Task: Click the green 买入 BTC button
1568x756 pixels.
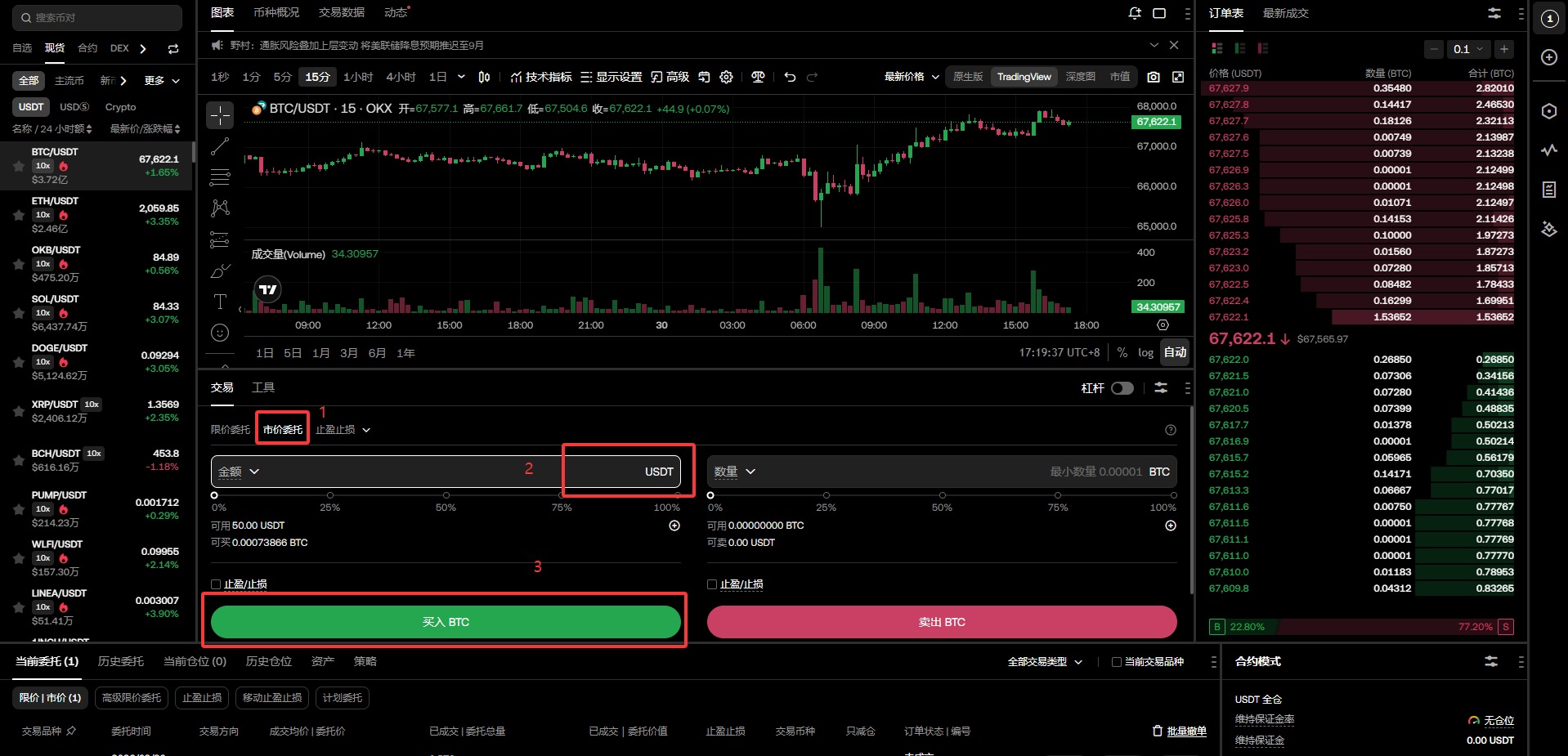Action: click(x=446, y=622)
